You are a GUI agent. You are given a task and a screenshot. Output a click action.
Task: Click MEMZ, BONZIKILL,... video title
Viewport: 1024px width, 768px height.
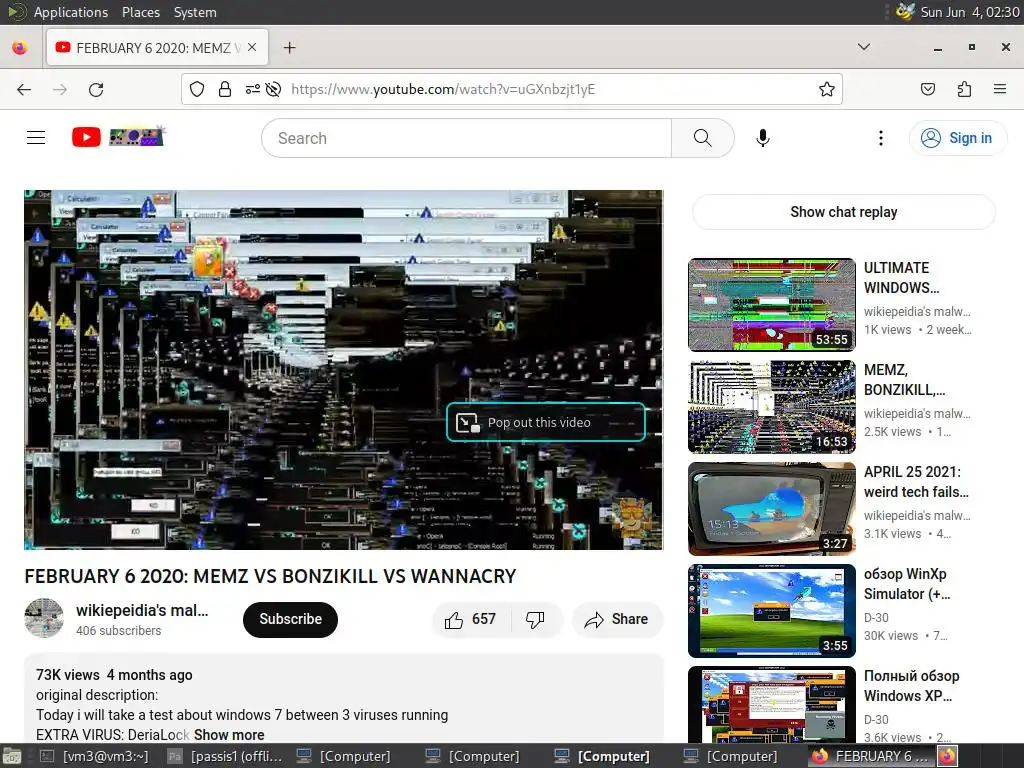coord(904,379)
